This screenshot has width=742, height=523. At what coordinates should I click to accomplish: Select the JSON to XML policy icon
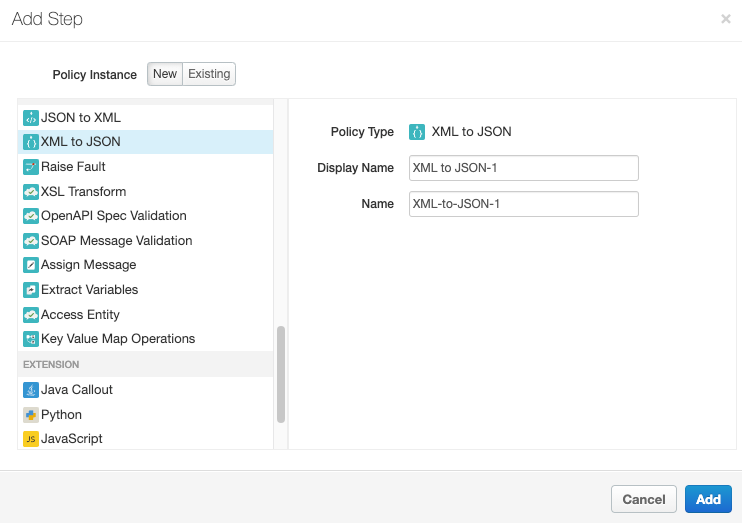tap(30, 118)
